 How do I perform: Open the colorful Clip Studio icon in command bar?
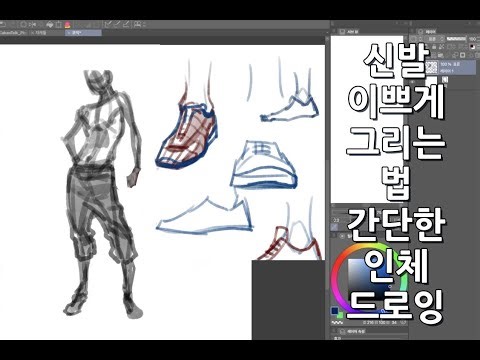pos(68,24)
